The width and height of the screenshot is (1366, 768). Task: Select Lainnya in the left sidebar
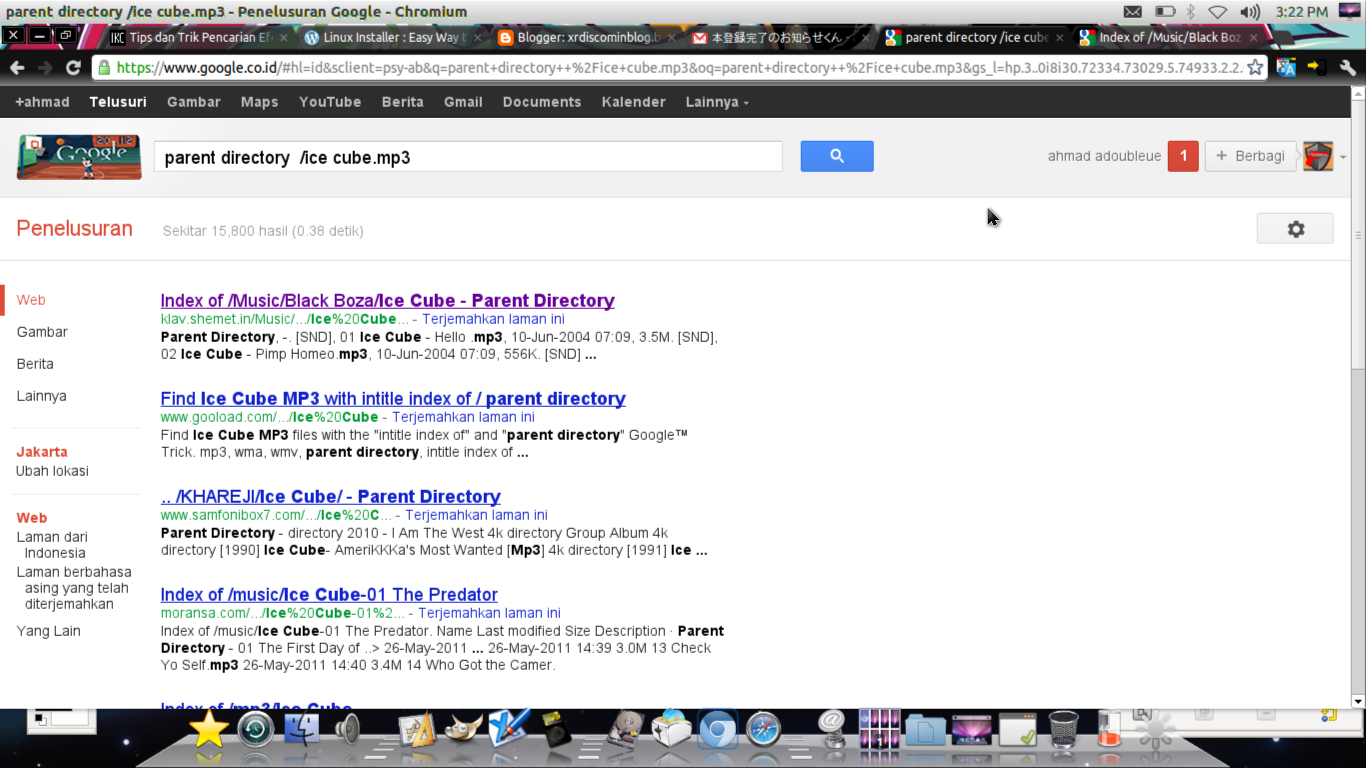pos(42,396)
